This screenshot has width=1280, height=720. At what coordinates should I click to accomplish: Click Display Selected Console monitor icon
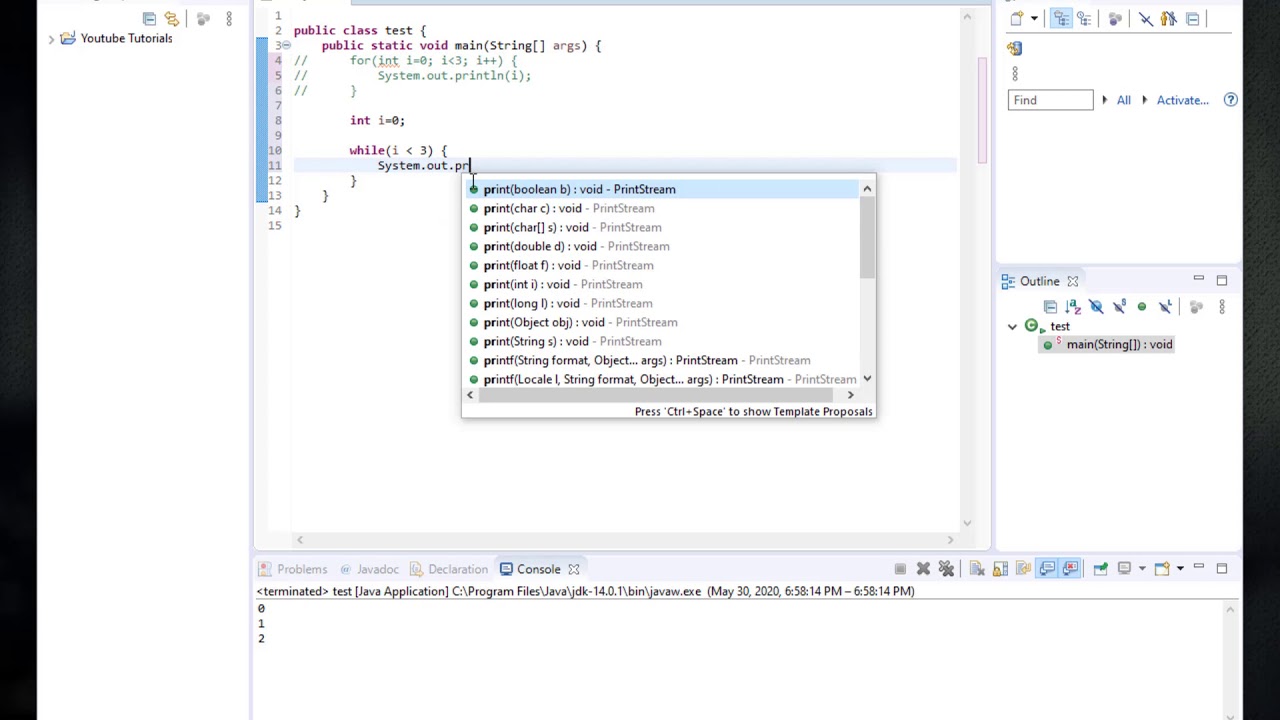[x=1124, y=569]
